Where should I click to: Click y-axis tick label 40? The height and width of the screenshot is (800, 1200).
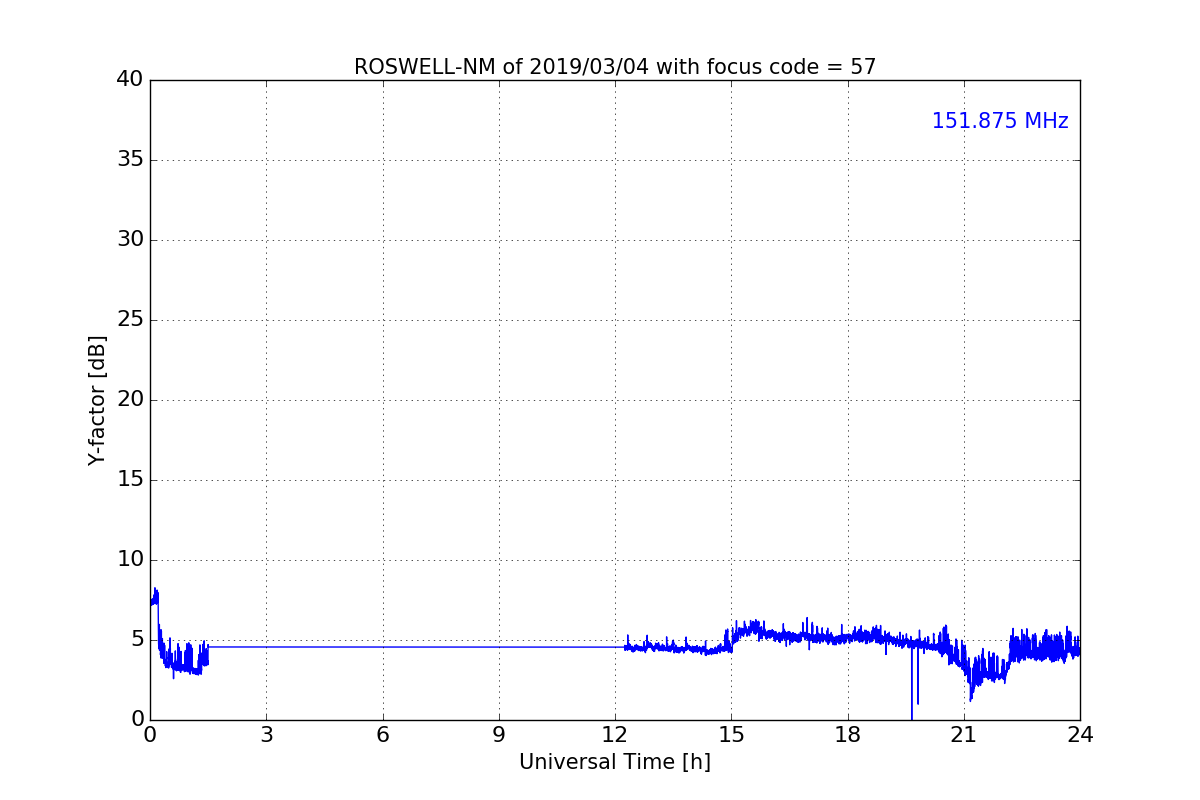tap(131, 80)
